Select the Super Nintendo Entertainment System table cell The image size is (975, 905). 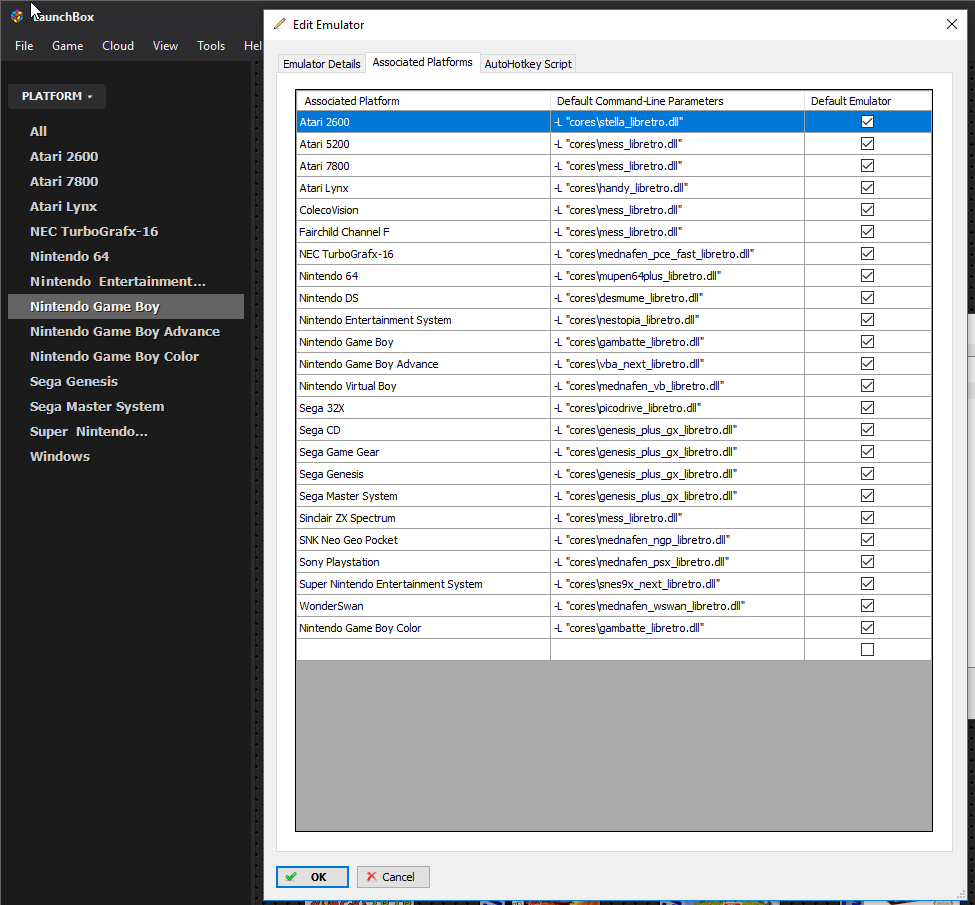pos(423,584)
